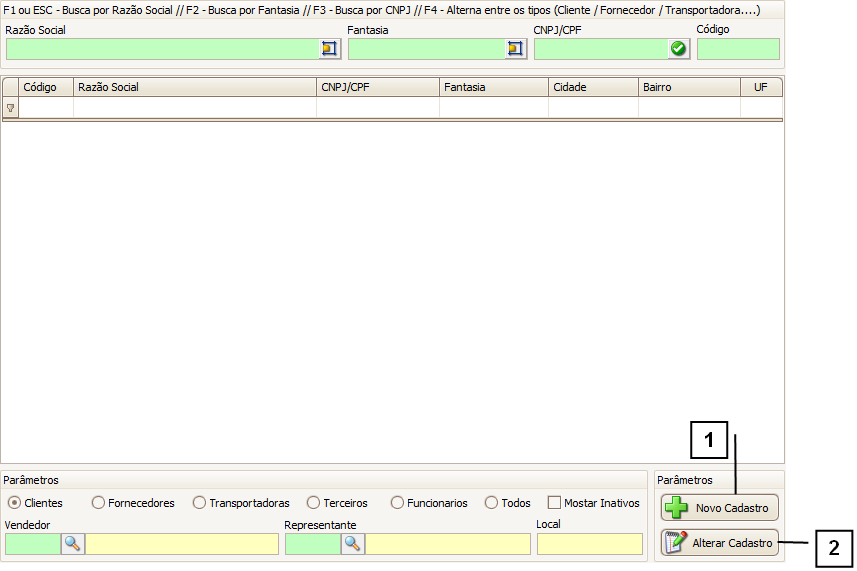Screen dimensions: 857x571
Task: Enable the Mostar Inativos checkbox
Action: pyautogui.click(x=554, y=503)
